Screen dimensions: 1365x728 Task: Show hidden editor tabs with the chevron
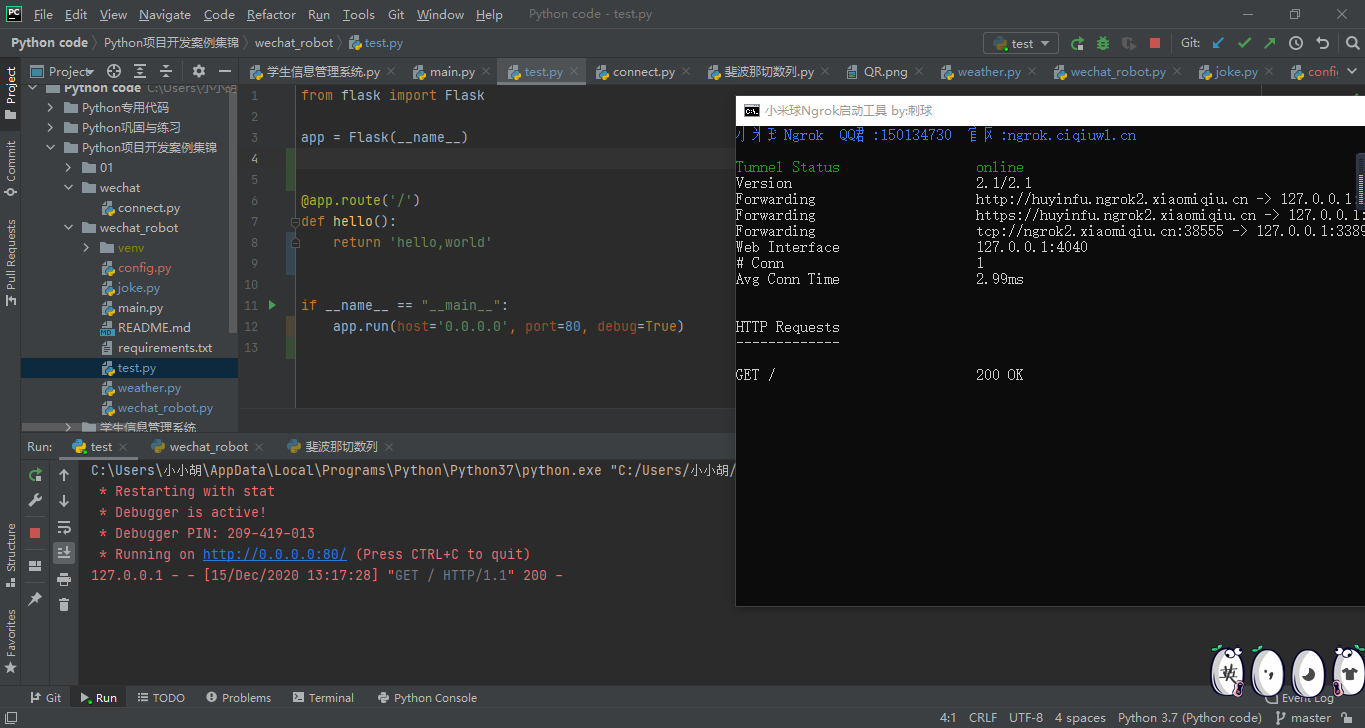pos(1353,72)
